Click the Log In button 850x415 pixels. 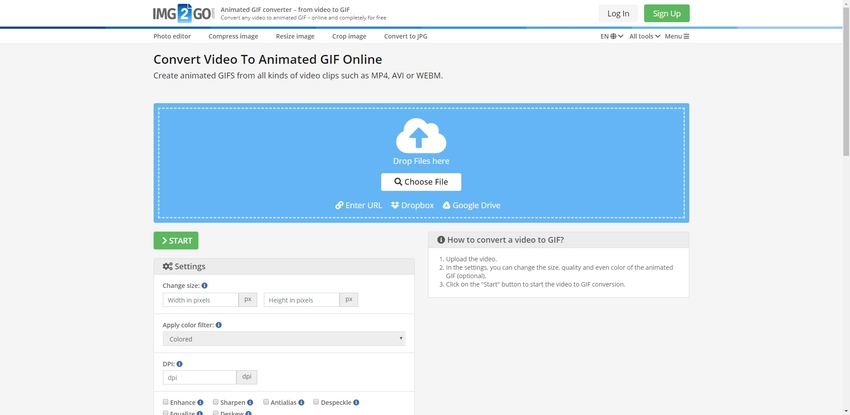pos(618,14)
